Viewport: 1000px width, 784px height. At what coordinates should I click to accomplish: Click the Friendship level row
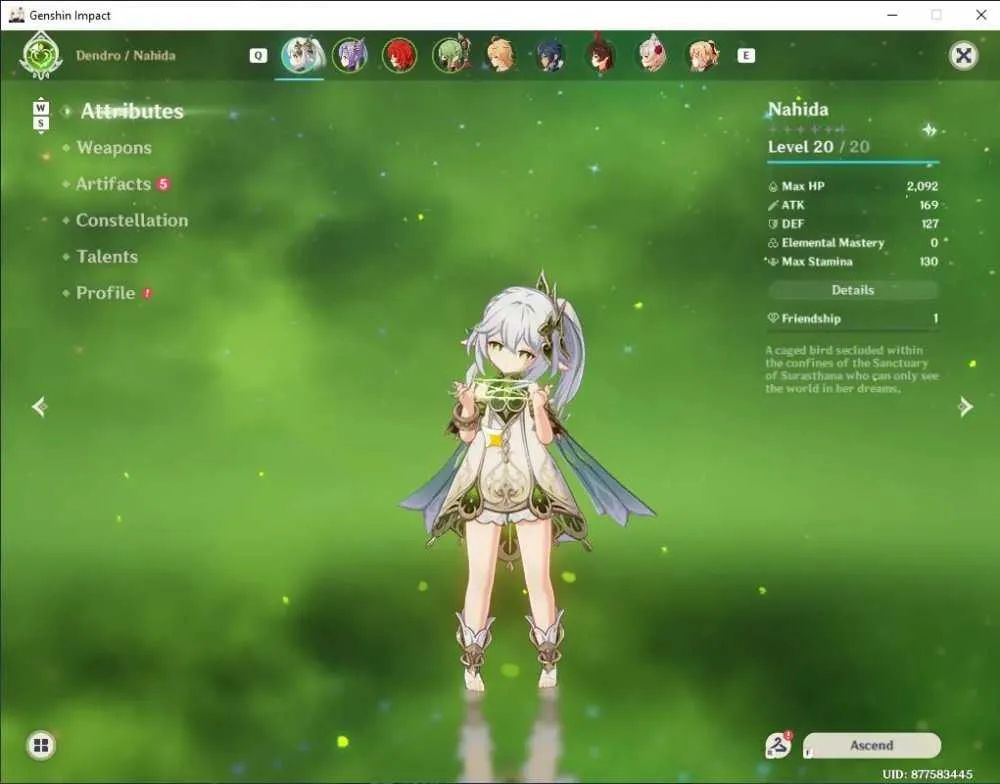[x=853, y=318]
